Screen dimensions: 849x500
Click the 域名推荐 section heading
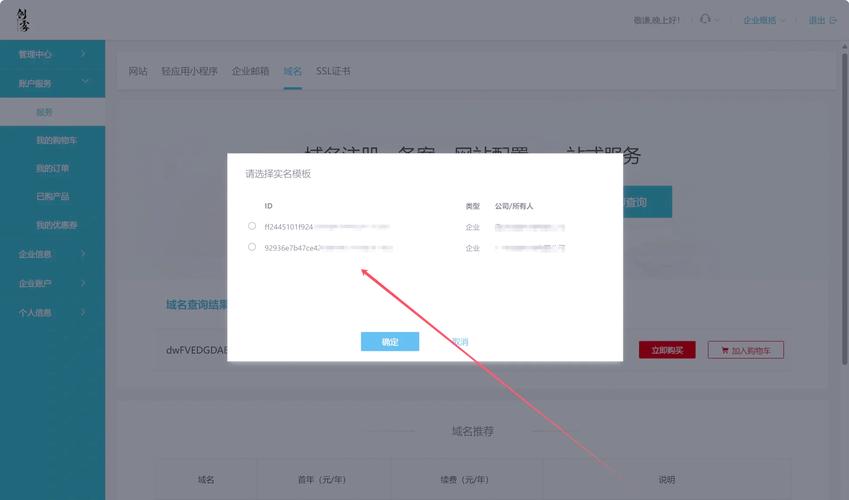[473, 431]
